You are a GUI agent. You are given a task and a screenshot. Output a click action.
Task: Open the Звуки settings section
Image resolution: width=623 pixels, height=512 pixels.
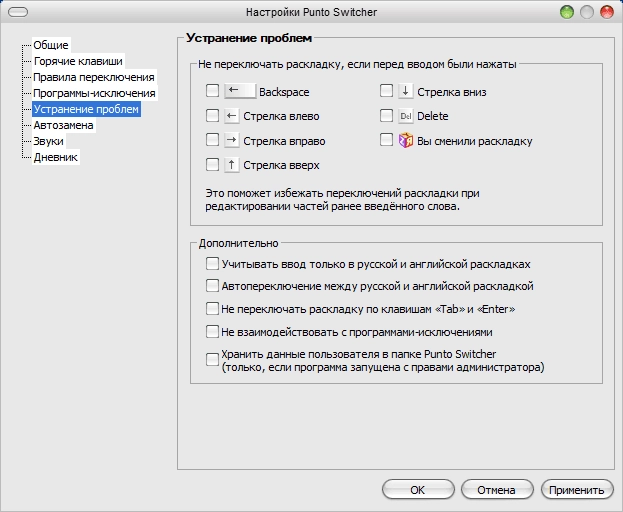tap(48, 141)
